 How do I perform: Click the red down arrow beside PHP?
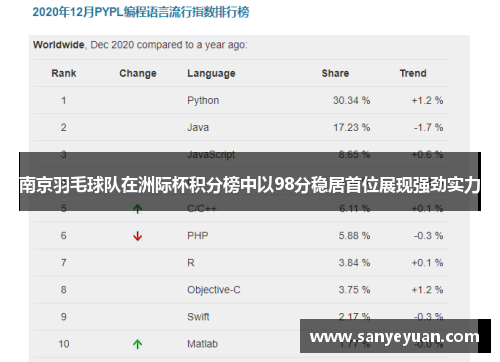click(x=137, y=236)
